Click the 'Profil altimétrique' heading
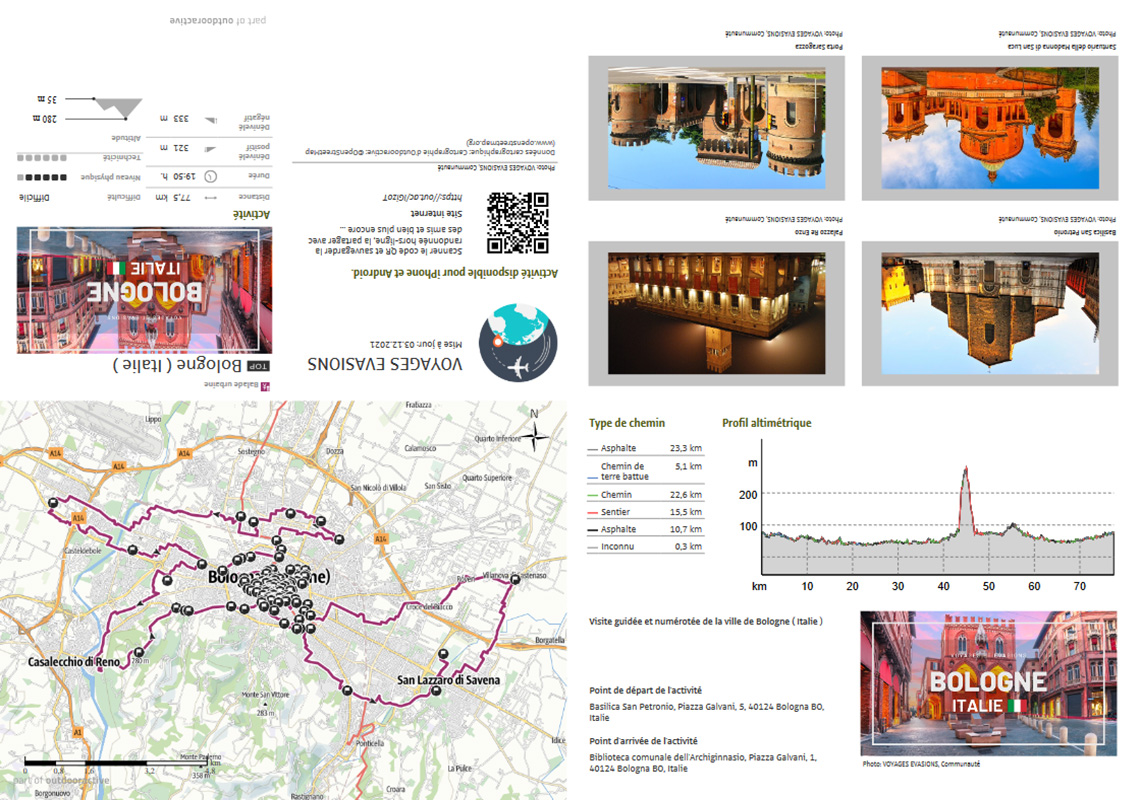The image size is (1140, 800). pos(766,423)
